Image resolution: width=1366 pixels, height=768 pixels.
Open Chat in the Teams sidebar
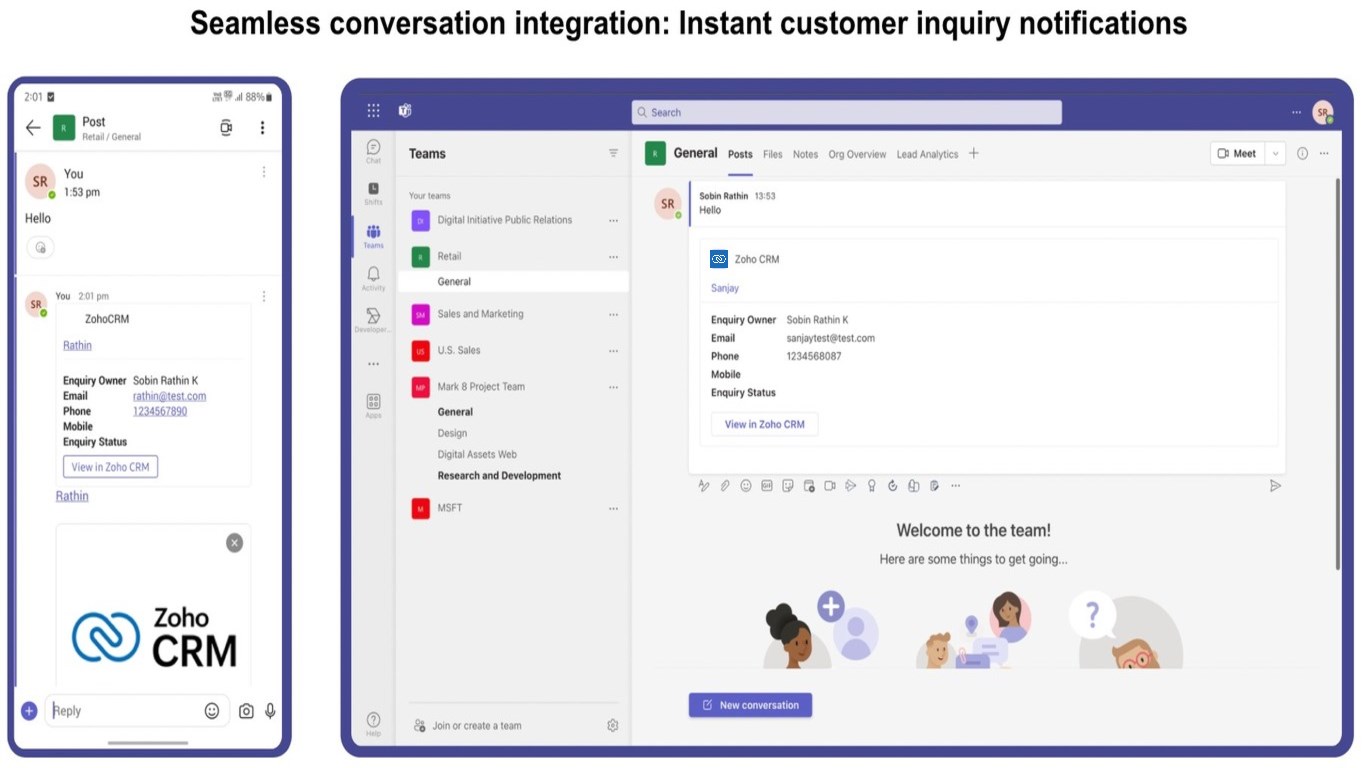coord(373,151)
